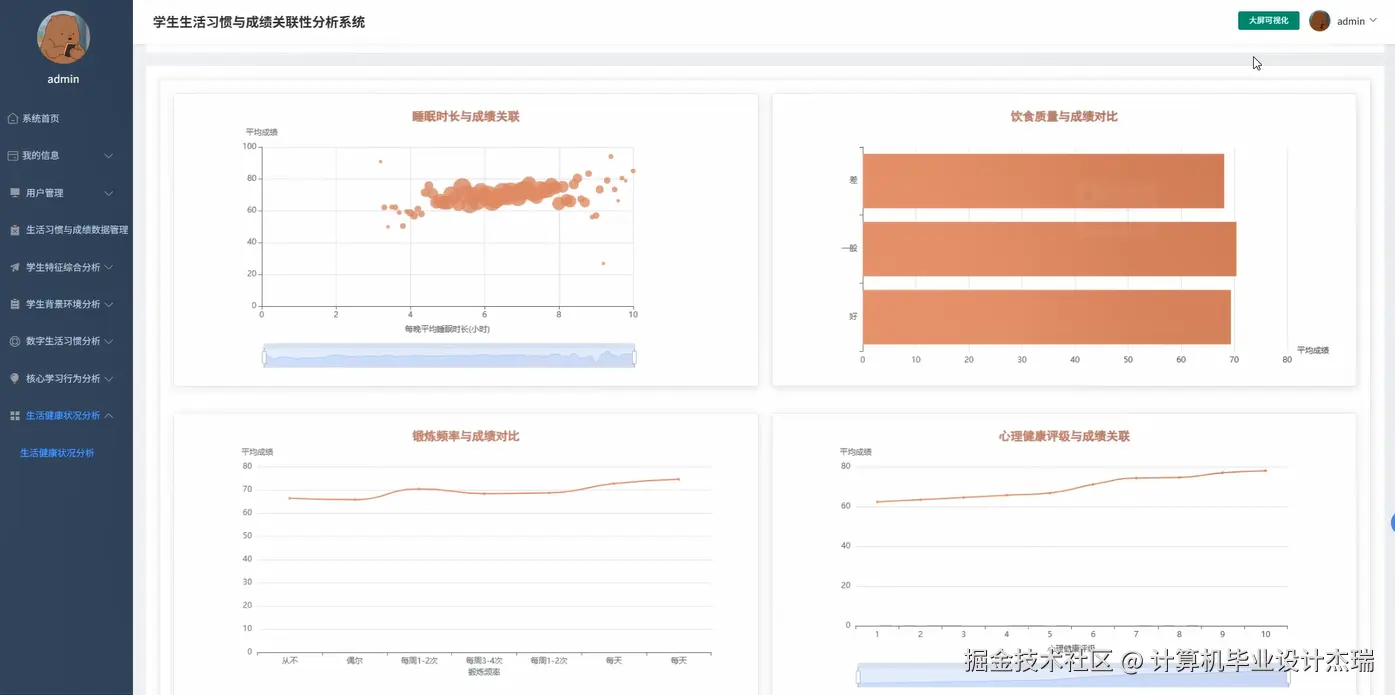Expand the 核心学习行为分析 chevron
Viewport: 1395px width, 695px height.
coord(108,379)
